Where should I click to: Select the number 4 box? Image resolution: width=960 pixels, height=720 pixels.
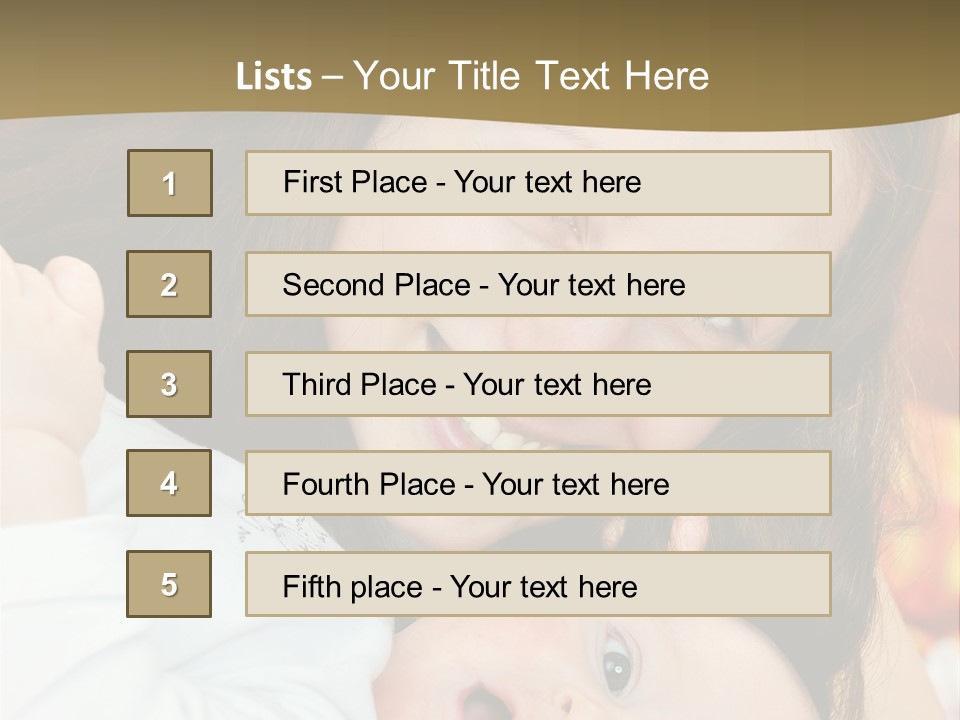(x=169, y=484)
